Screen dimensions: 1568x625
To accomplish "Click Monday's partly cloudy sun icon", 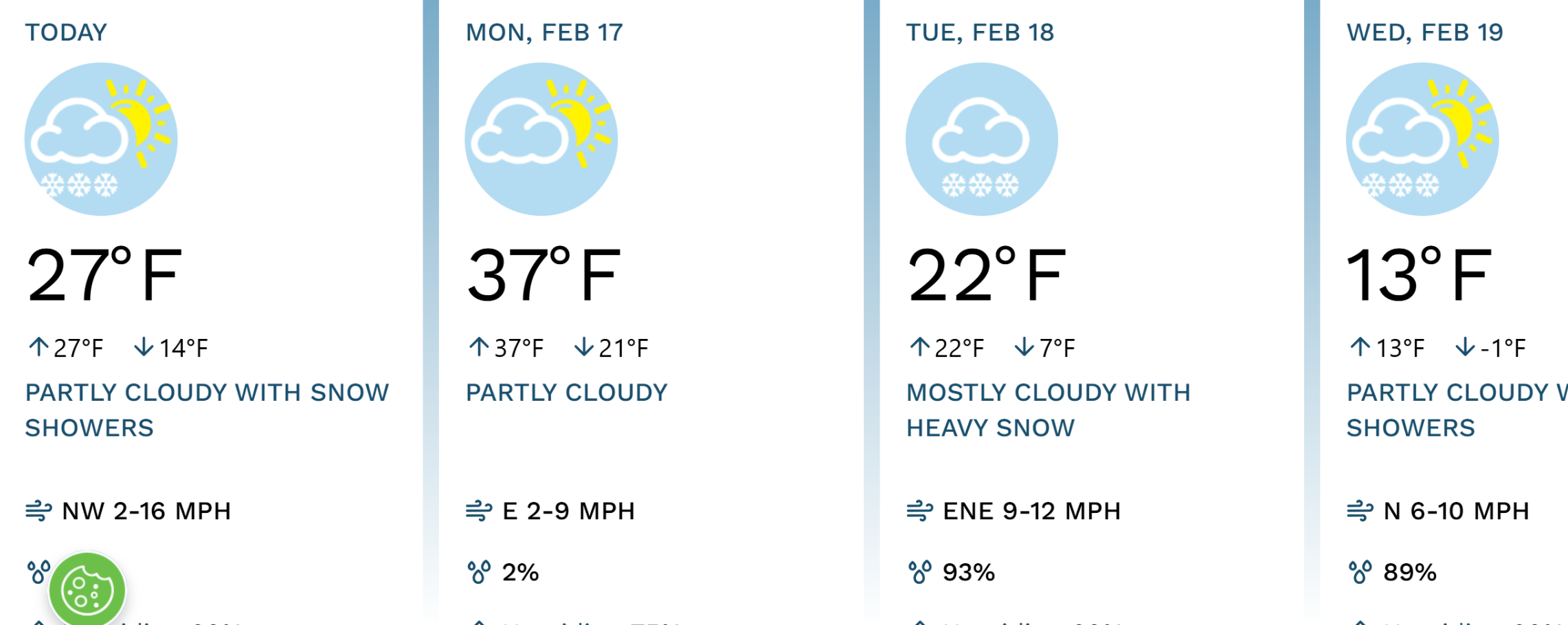I will (541, 139).
